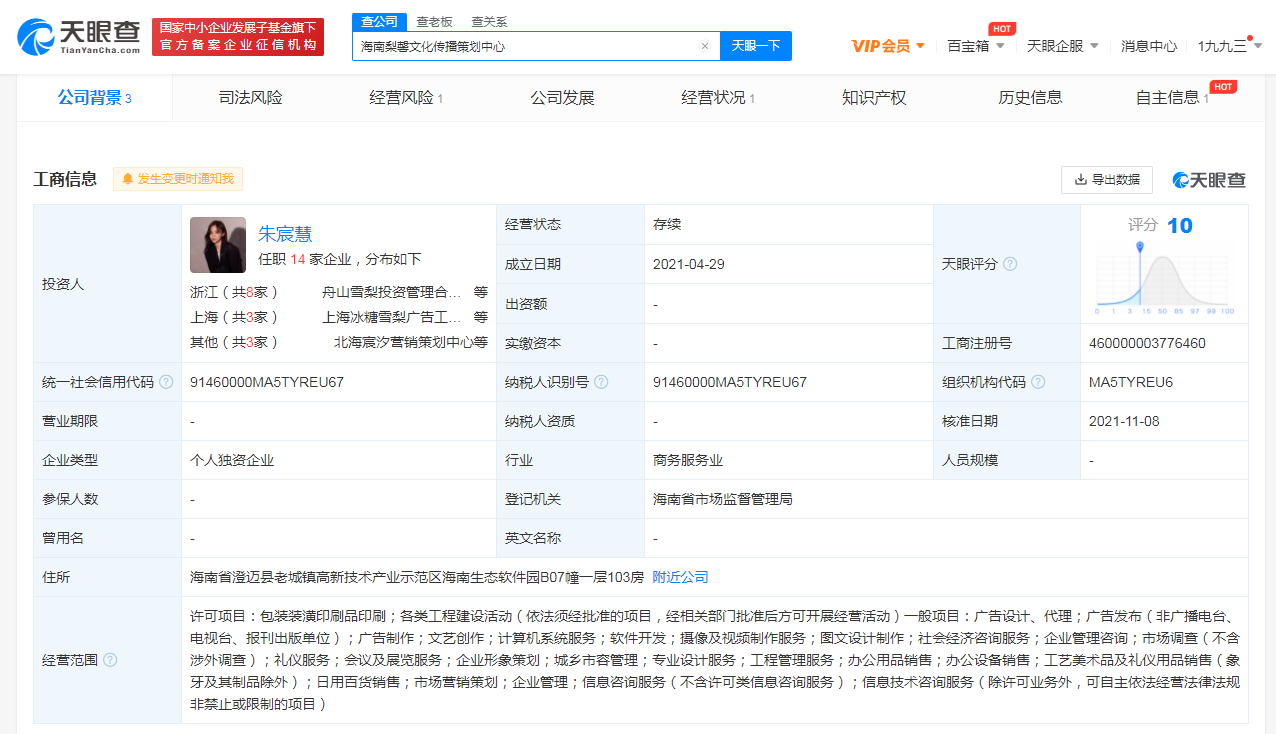This screenshot has width=1276, height=734.
Task: Open the 消息中心 link
Action: coord(1149,46)
